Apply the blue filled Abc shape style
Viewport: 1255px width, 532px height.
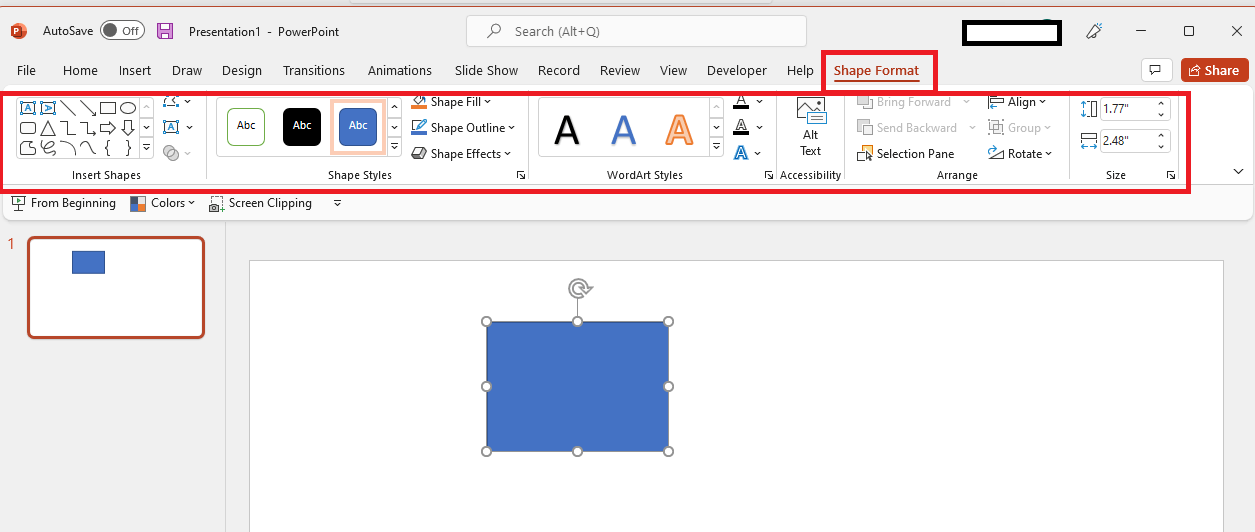pyautogui.click(x=358, y=127)
